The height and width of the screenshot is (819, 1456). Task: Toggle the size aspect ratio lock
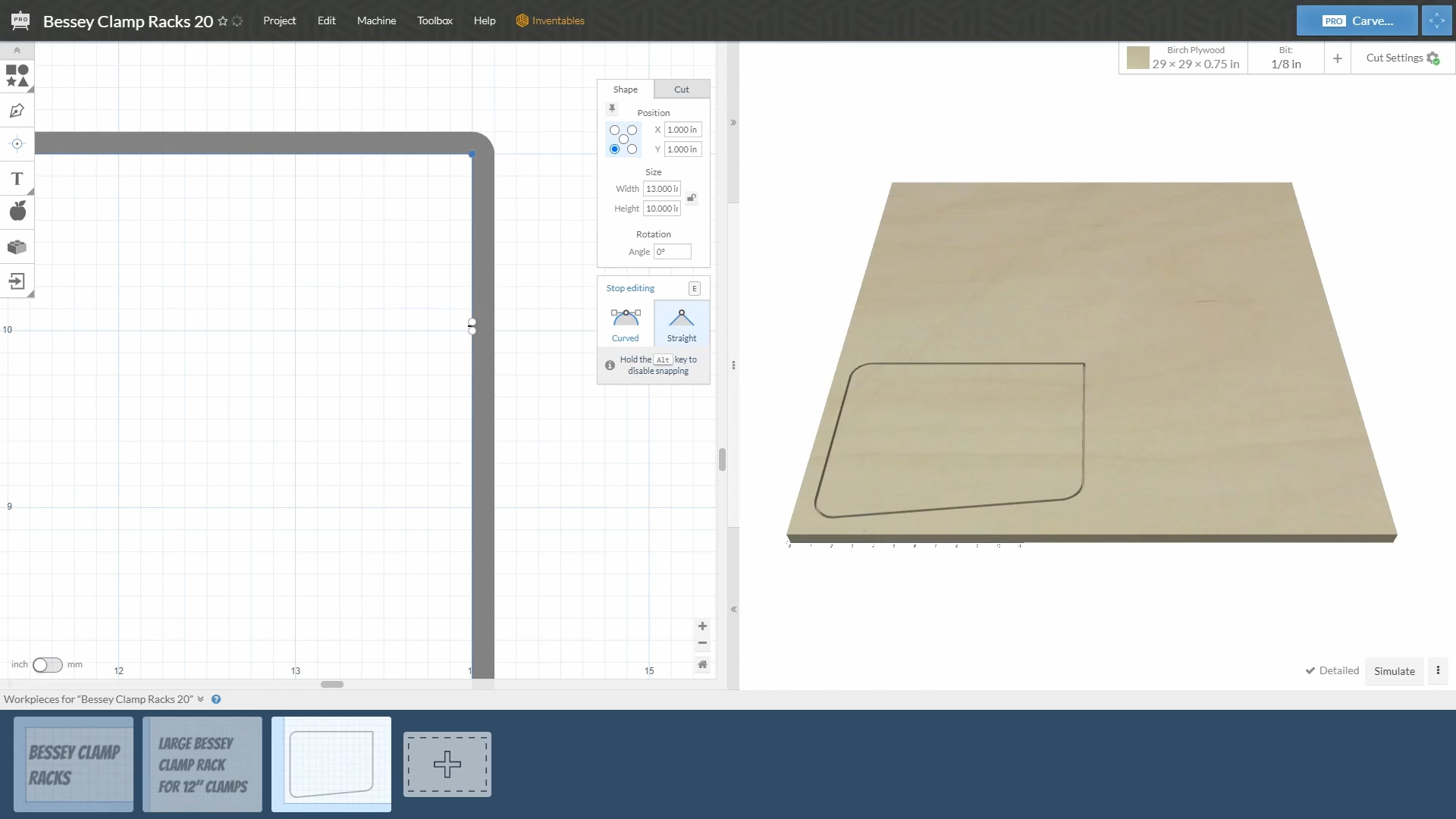point(692,199)
